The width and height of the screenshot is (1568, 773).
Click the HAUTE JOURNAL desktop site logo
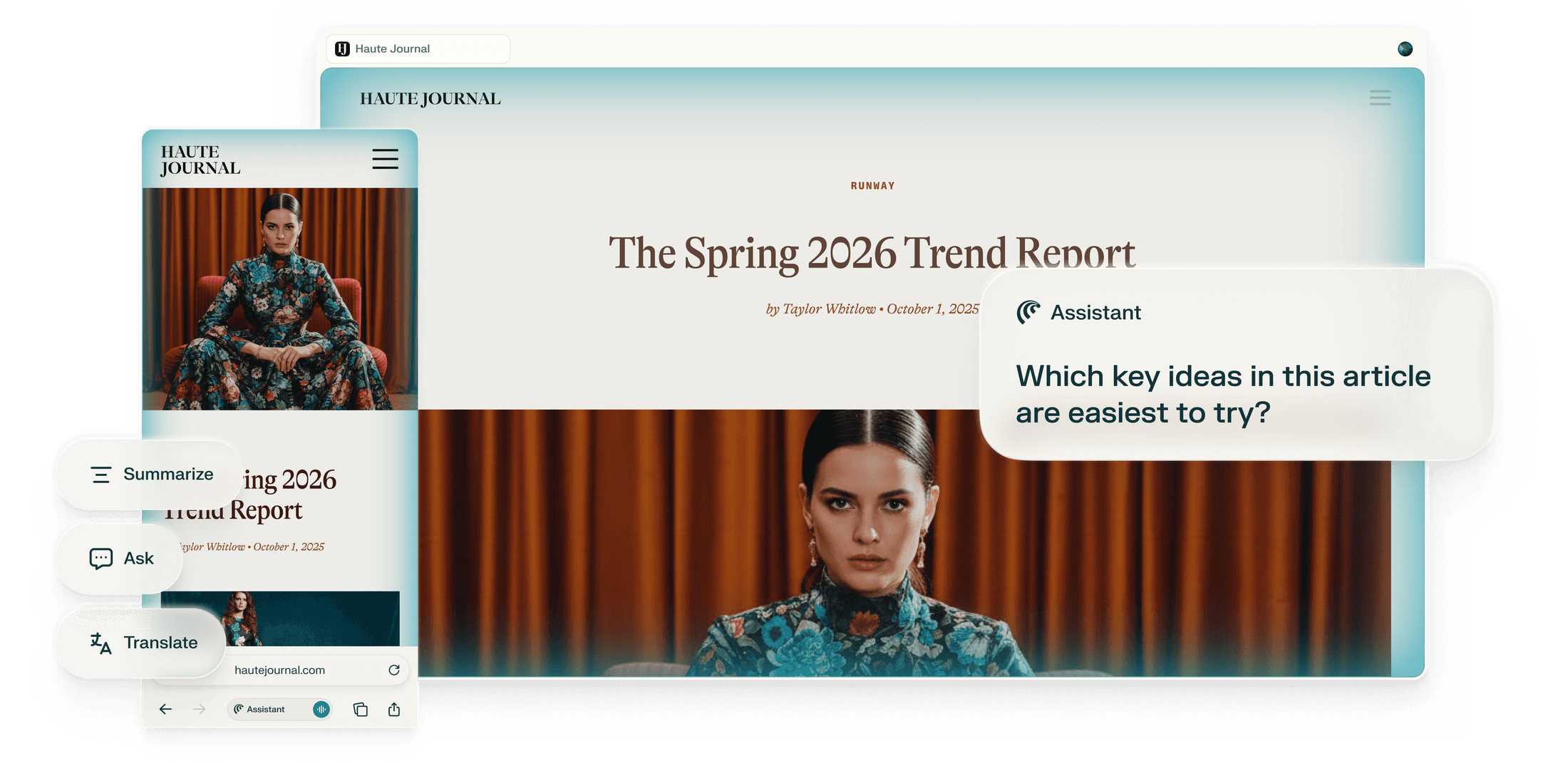pos(430,99)
